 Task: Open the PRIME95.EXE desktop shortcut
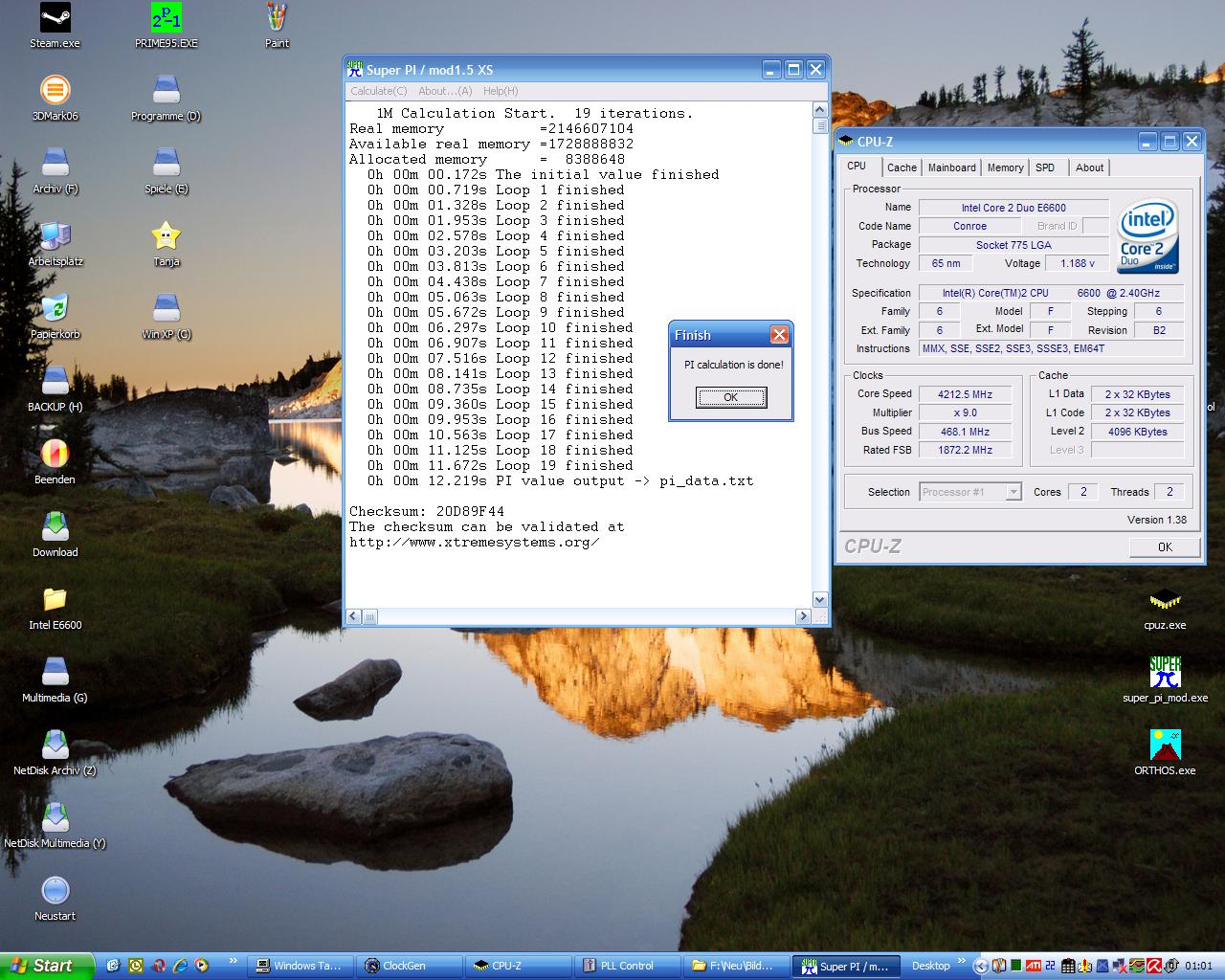(167, 26)
